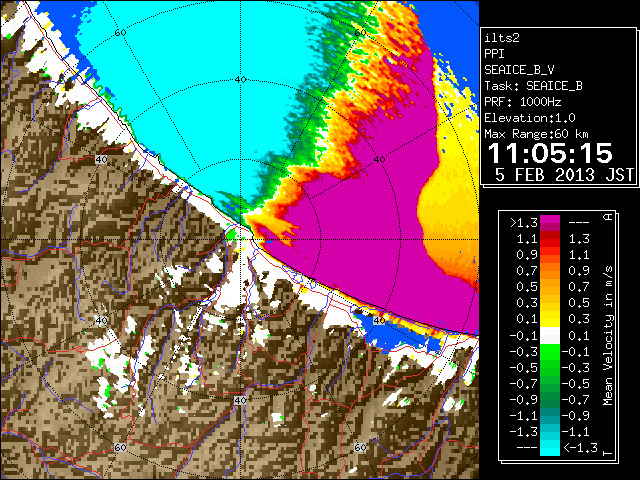Click the "Max Range:60 km" line
Image resolution: width=640 pixels, height=480 pixels.
536,134
